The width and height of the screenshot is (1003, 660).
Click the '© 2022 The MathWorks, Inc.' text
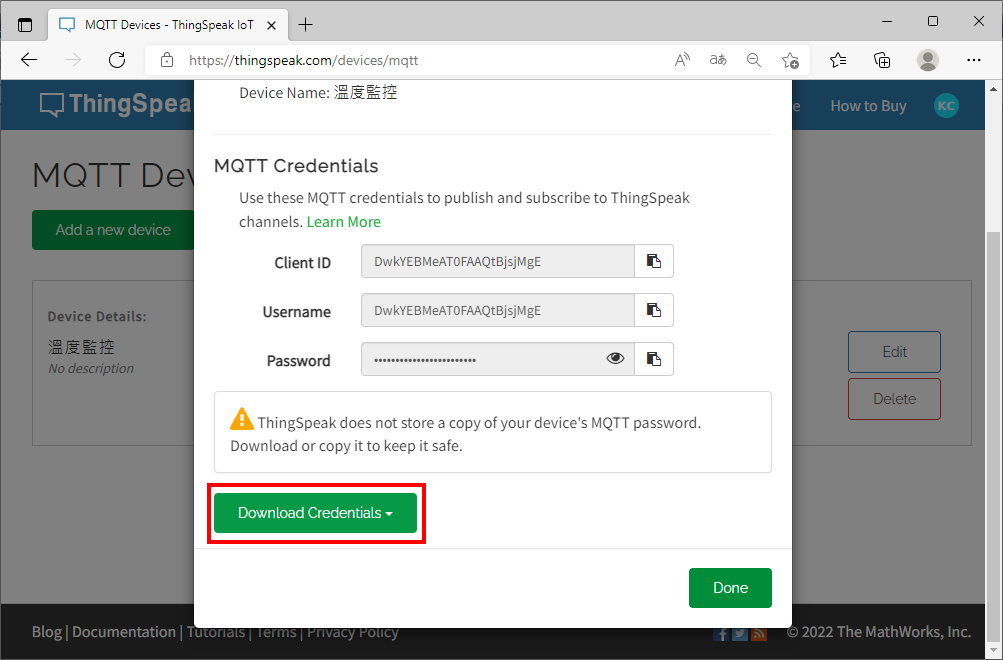click(x=878, y=632)
